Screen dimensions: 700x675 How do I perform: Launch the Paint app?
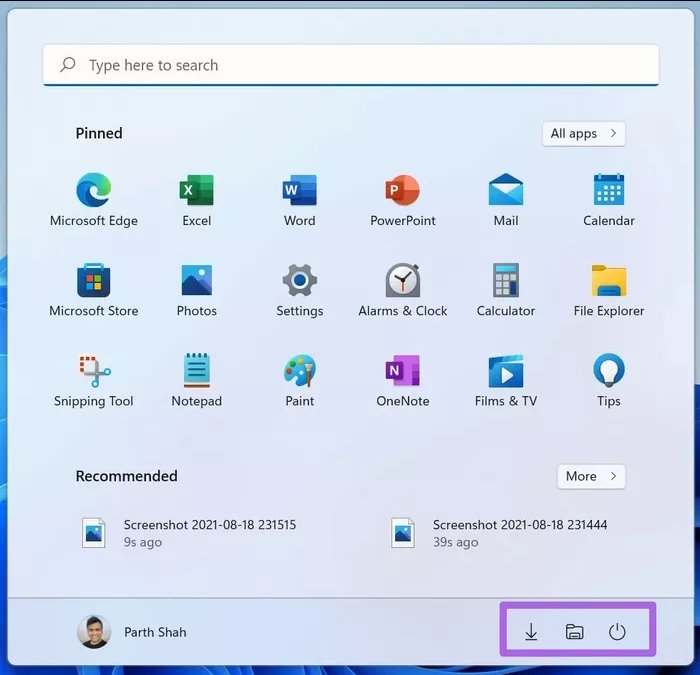click(x=300, y=381)
